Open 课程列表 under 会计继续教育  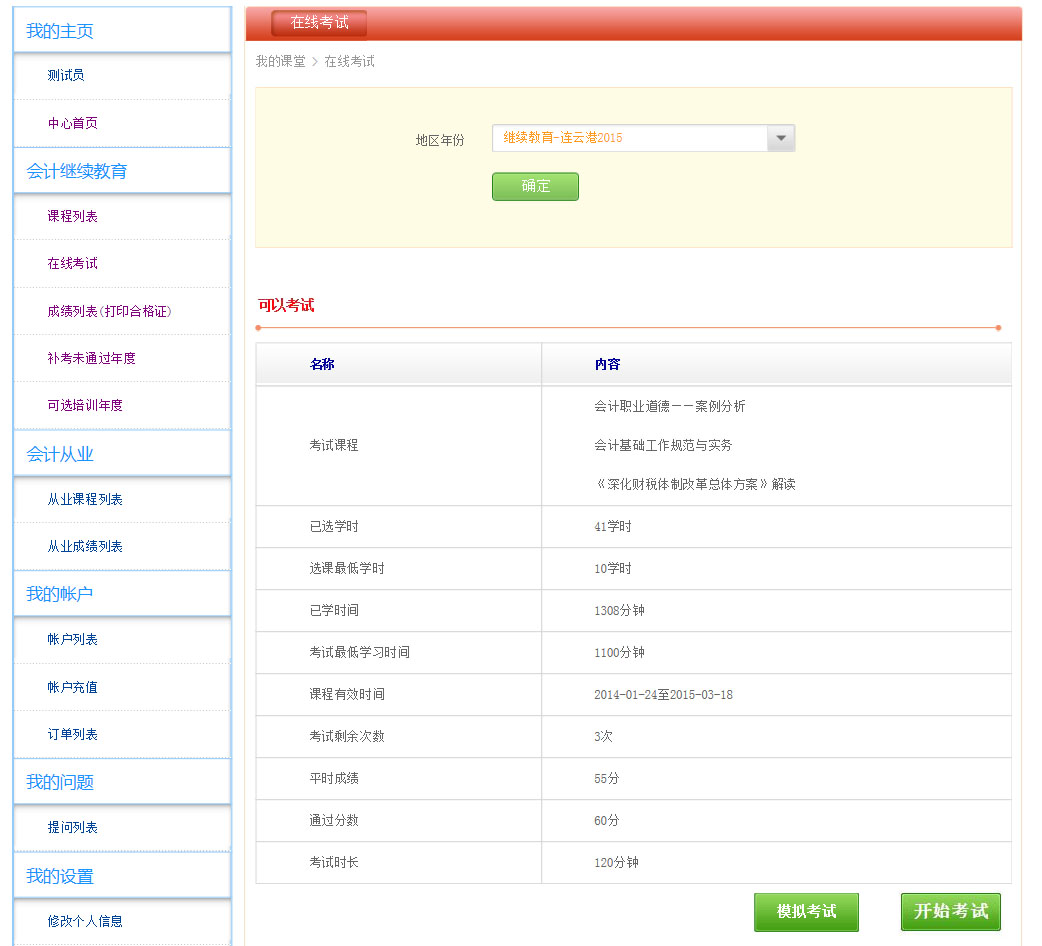tap(73, 217)
